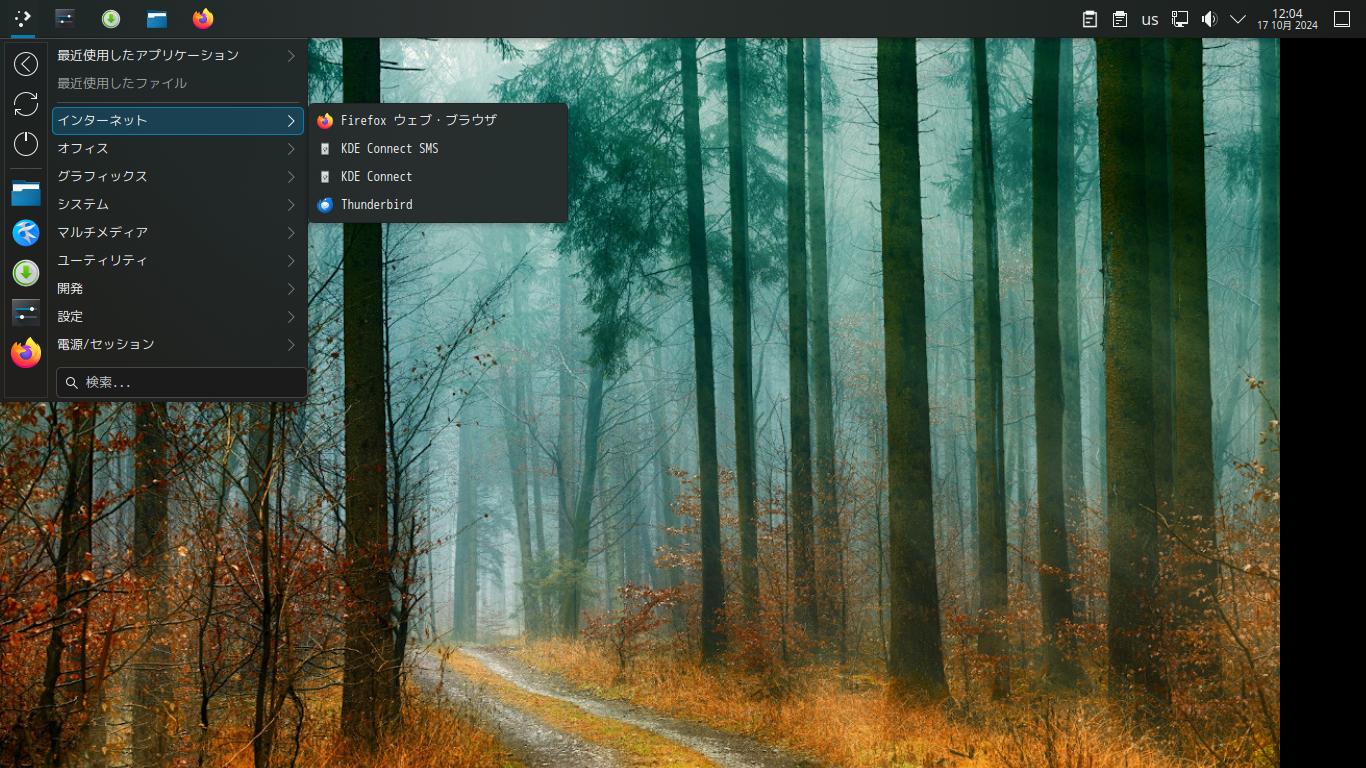Select 'Firefox ウェブ・ブラウザ' in the submenu

tap(438, 120)
